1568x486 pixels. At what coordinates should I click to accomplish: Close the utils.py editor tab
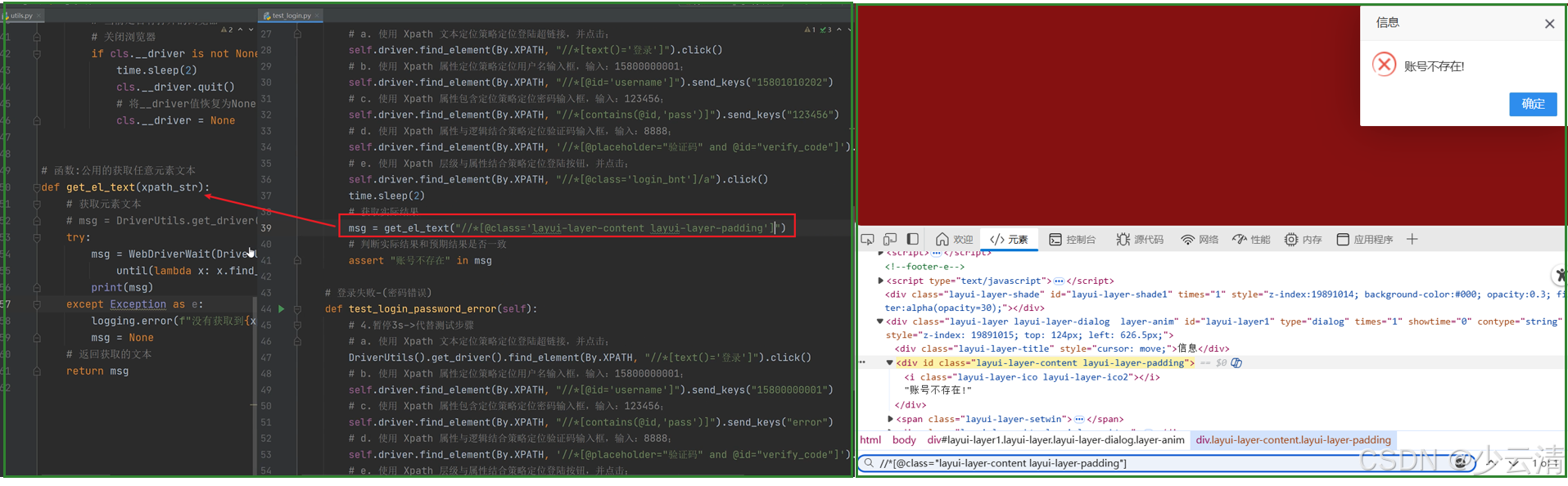pos(40,16)
